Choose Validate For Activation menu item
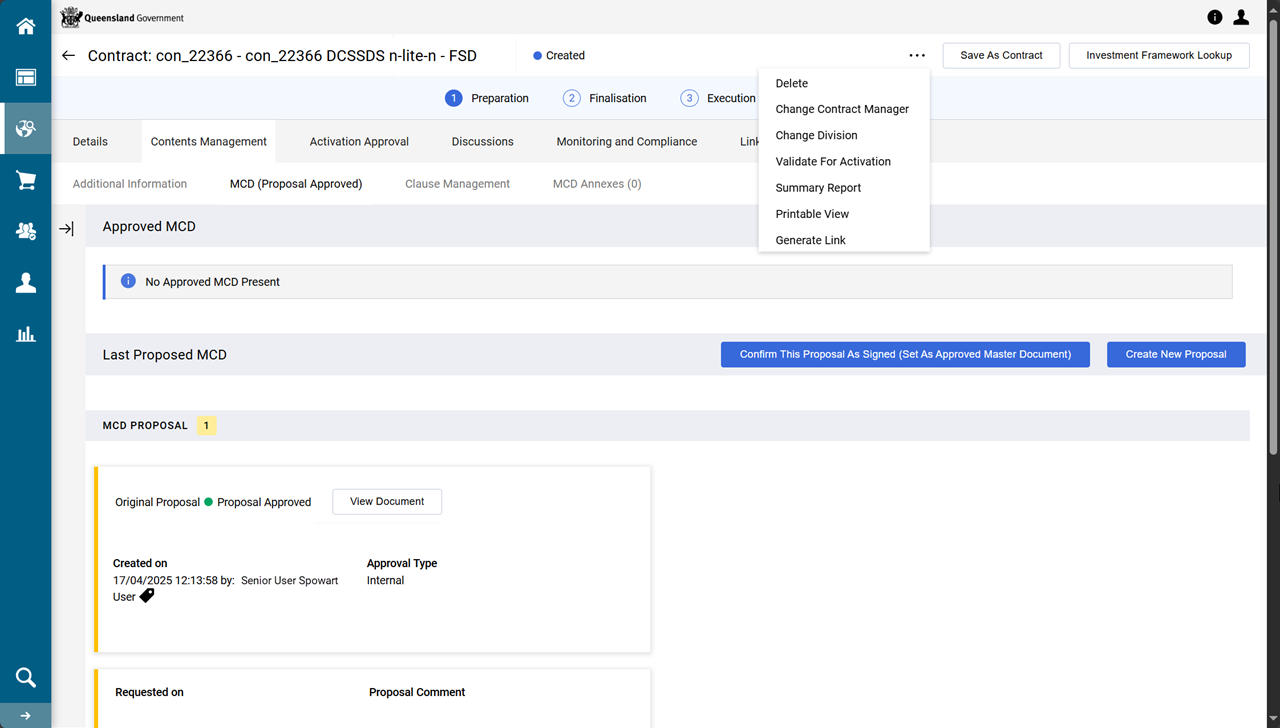Image resolution: width=1280 pixels, height=728 pixels. click(833, 161)
